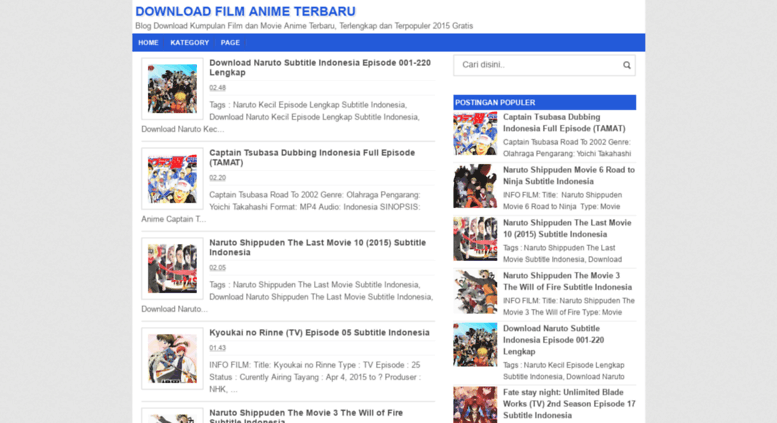
Task: Click the search magnifier icon
Action: [x=626, y=65]
